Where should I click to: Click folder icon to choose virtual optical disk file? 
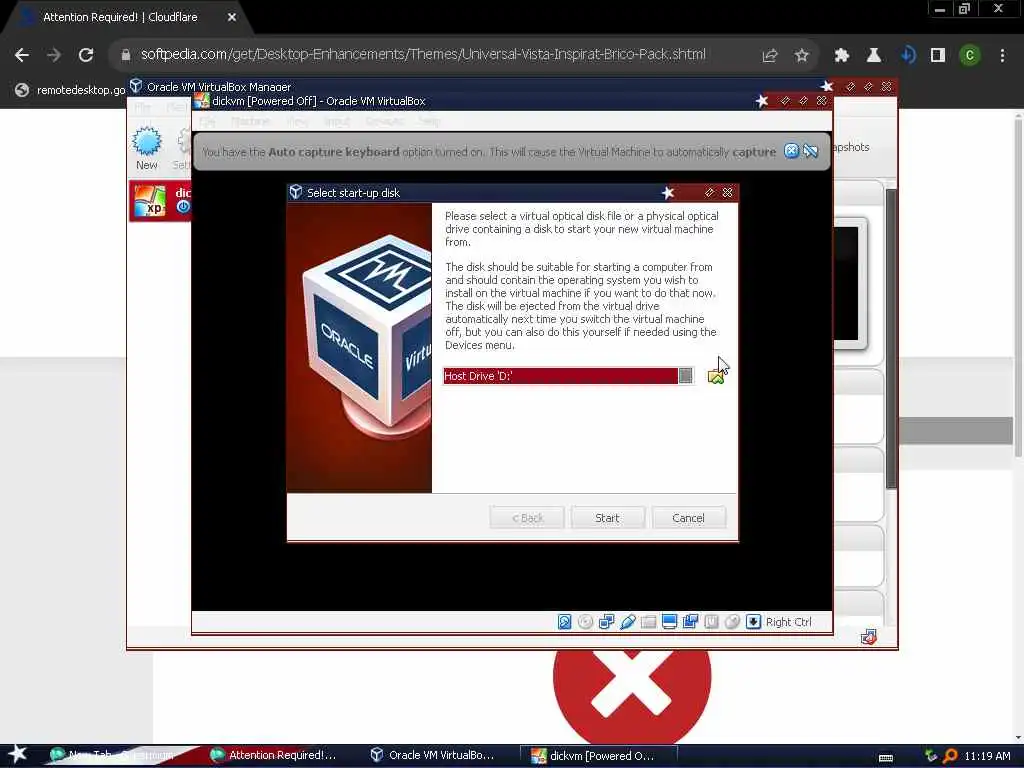[x=716, y=377]
